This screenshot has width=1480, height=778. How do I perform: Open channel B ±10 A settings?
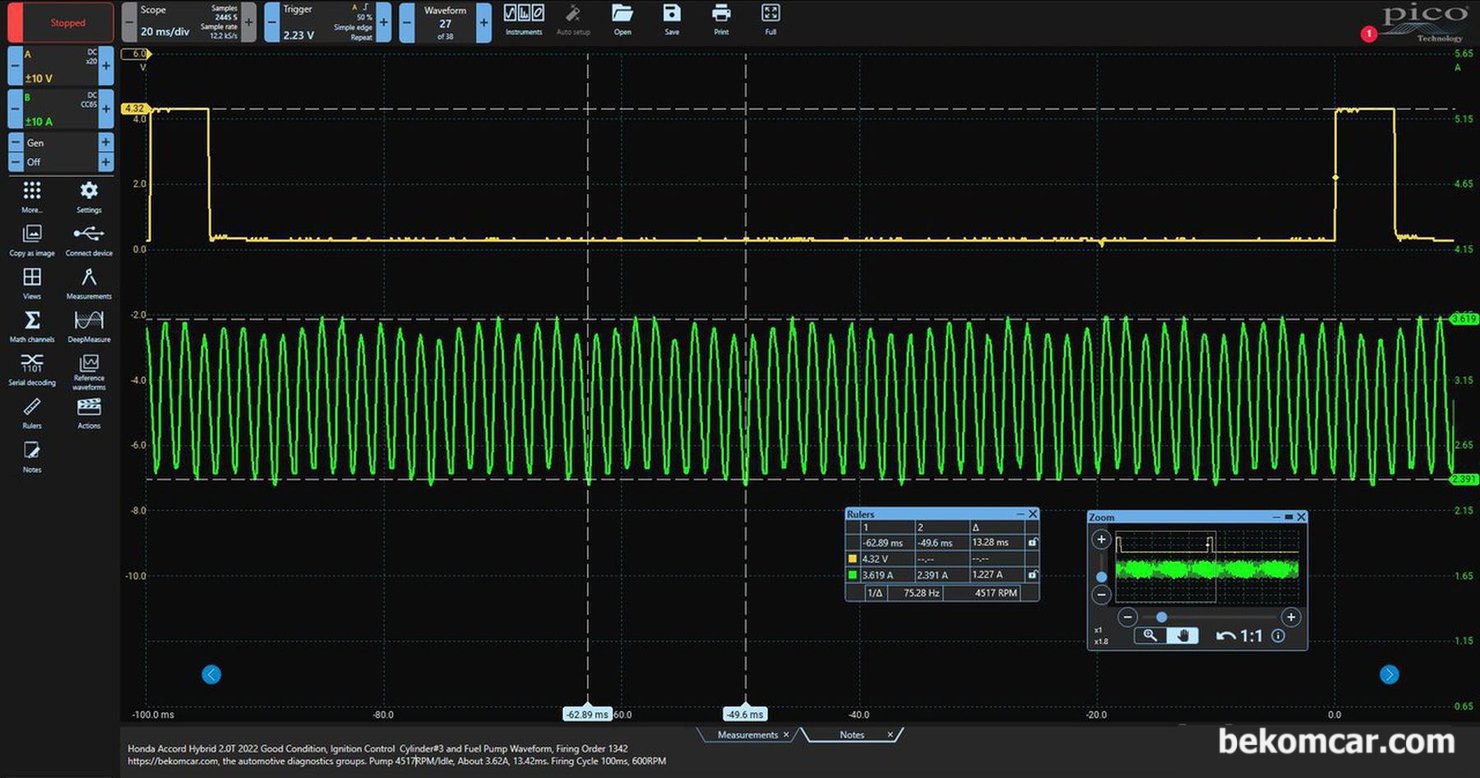tap(61, 109)
